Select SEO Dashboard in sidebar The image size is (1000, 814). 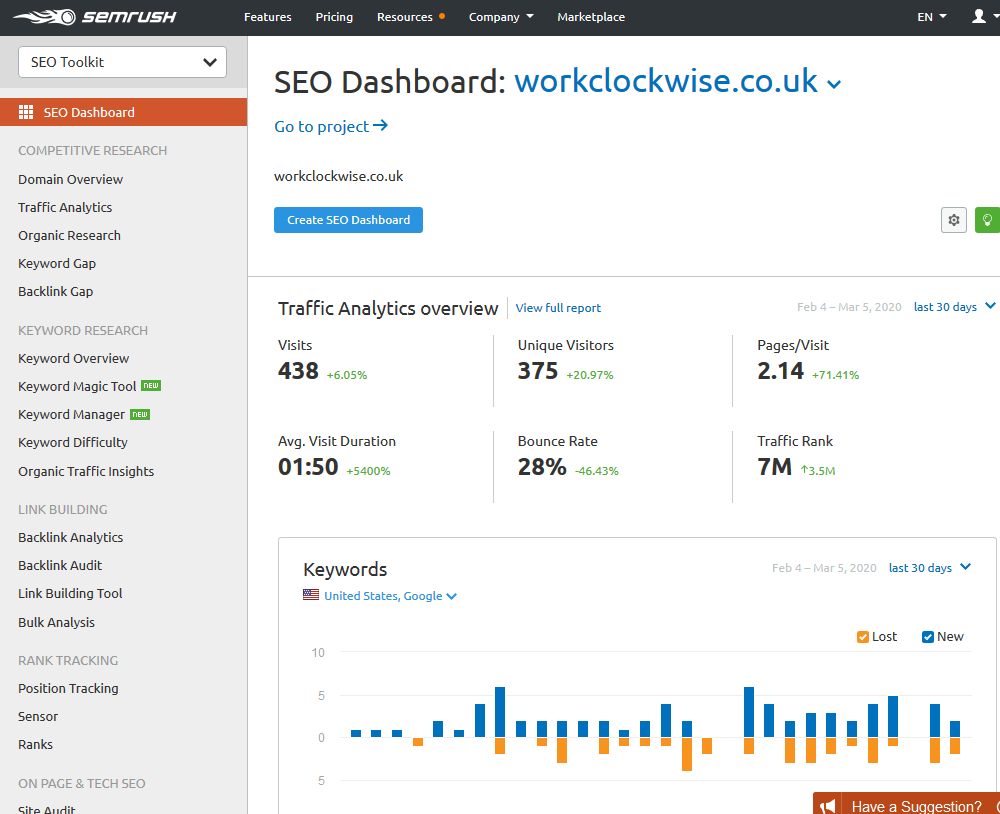click(x=123, y=112)
